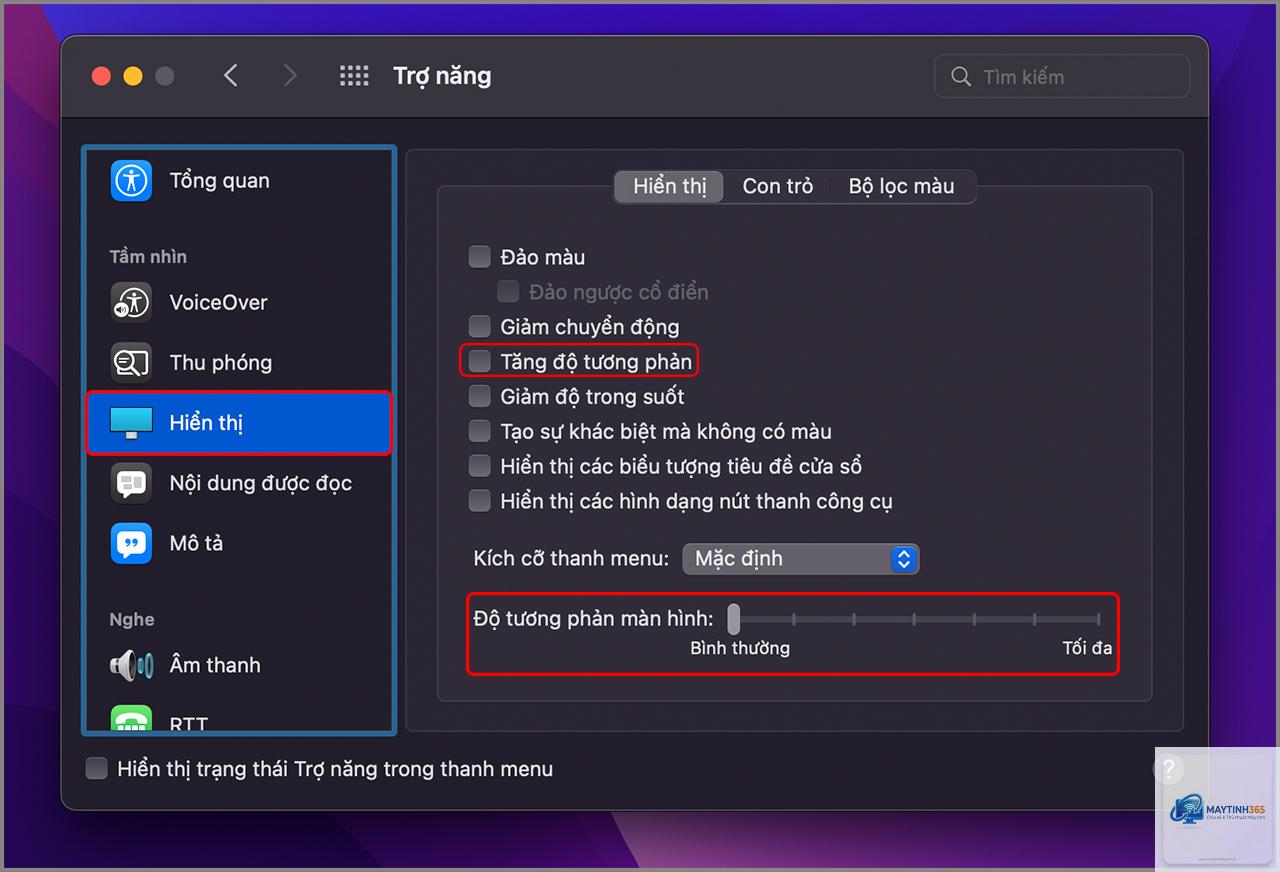Enable the Đảo màu checkbox
Image resolution: width=1280 pixels, height=872 pixels.
480,257
